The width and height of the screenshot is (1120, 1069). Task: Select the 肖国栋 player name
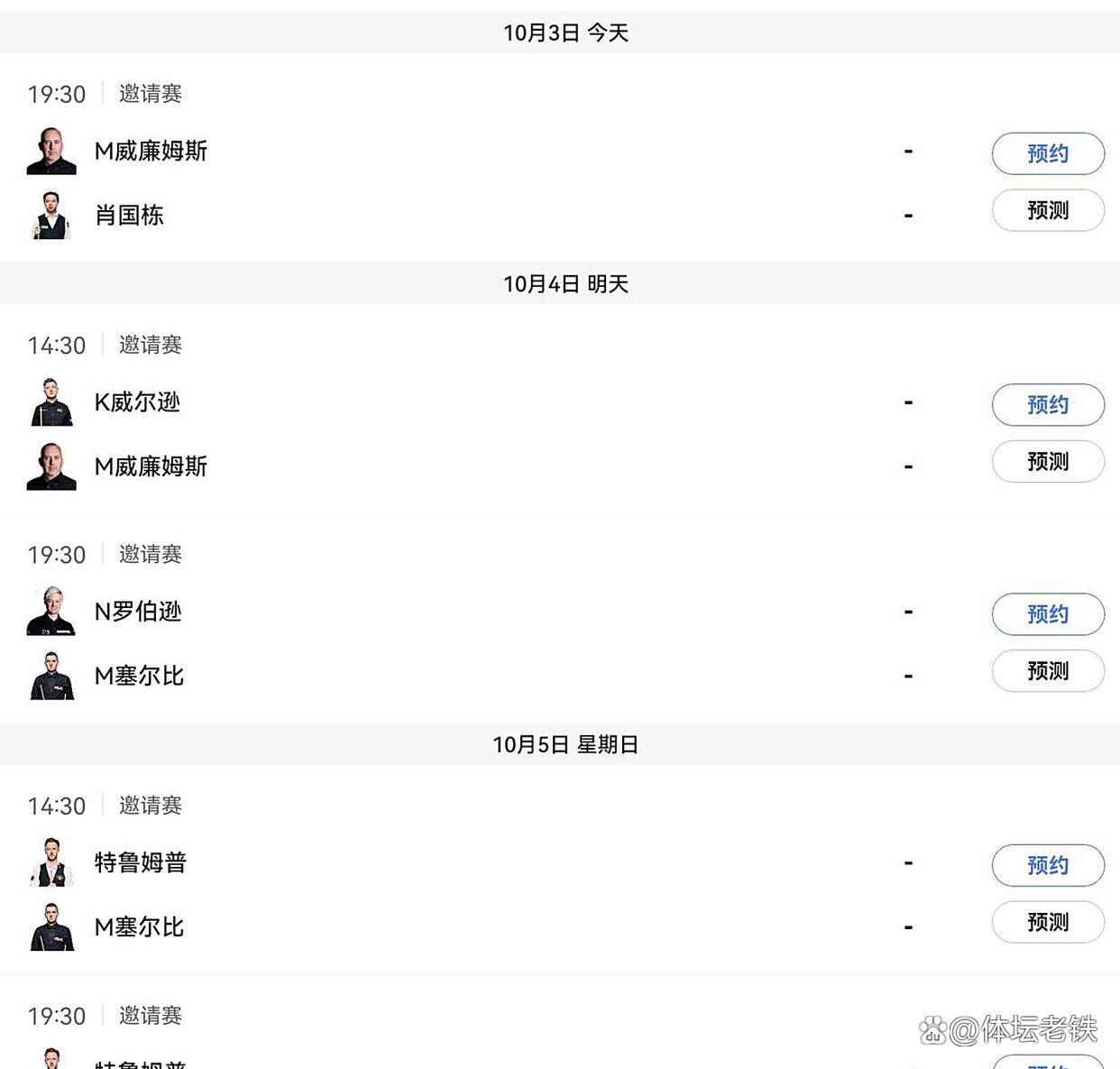coord(129,216)
